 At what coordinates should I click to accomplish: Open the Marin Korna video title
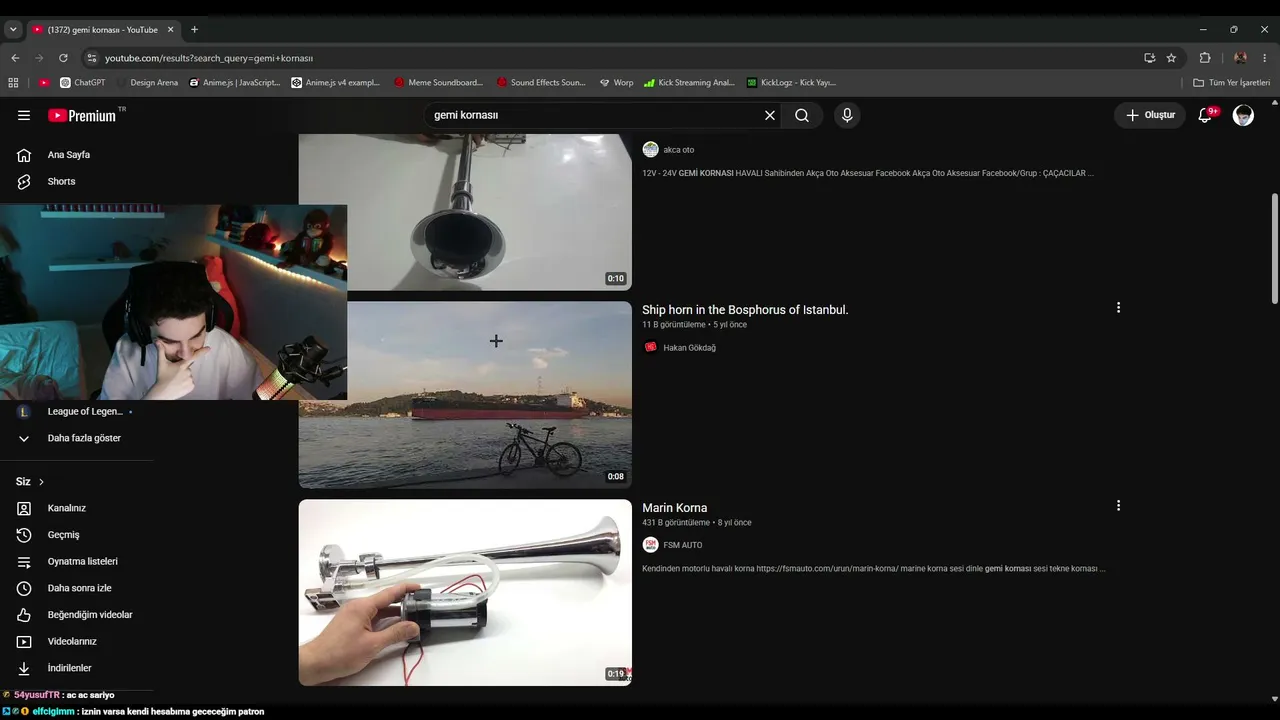click(674, 508)
